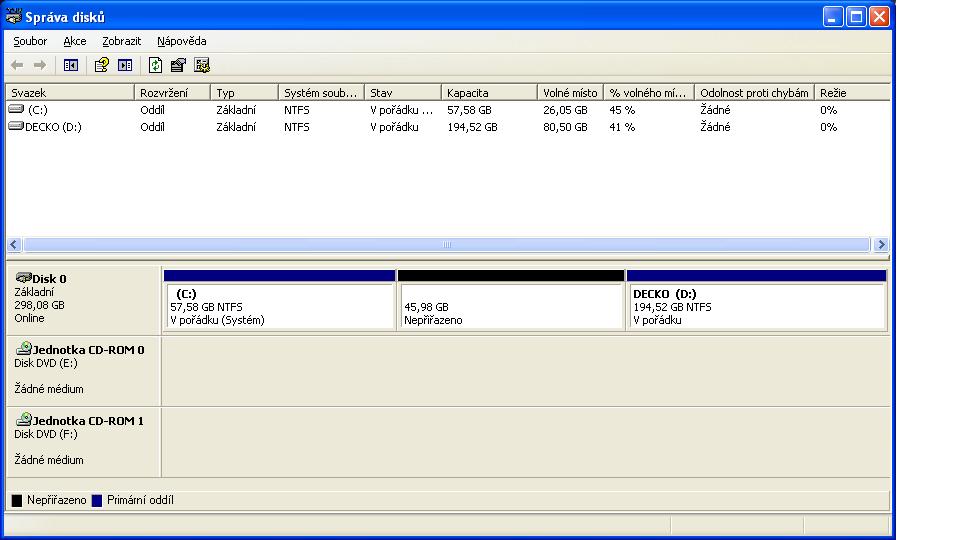Open the Akce menu
Image resolution: width=960 pixels, height=540 pixels.
pos(75,41)
